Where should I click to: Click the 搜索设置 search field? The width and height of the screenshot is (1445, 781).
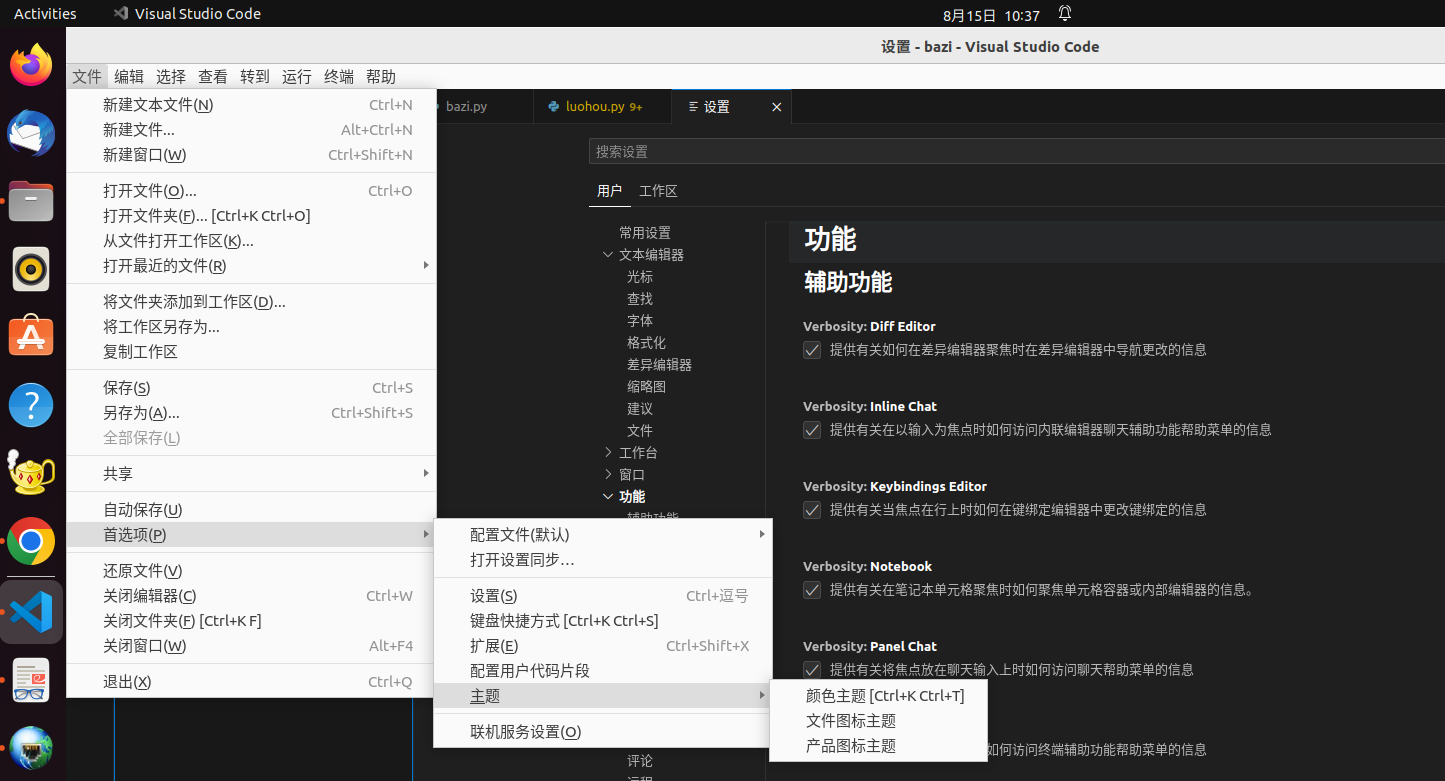[1016, 151]
